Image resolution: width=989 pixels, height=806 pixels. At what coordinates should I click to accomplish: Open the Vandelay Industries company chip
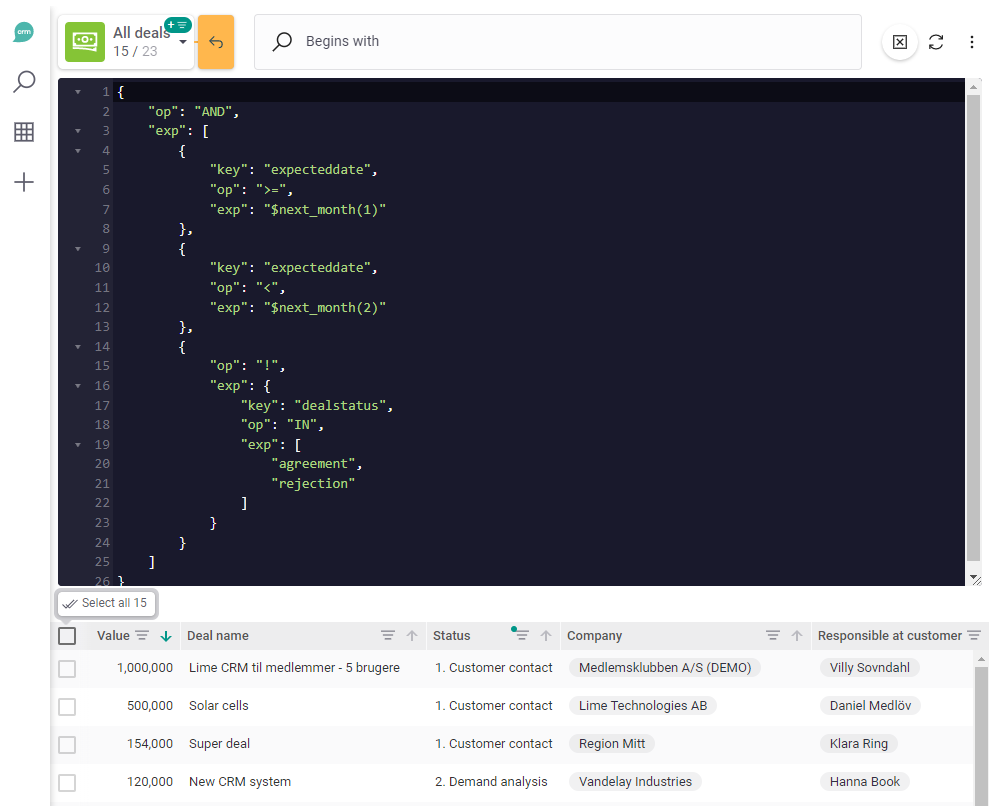pyautogui.click(x=635, y=782)
